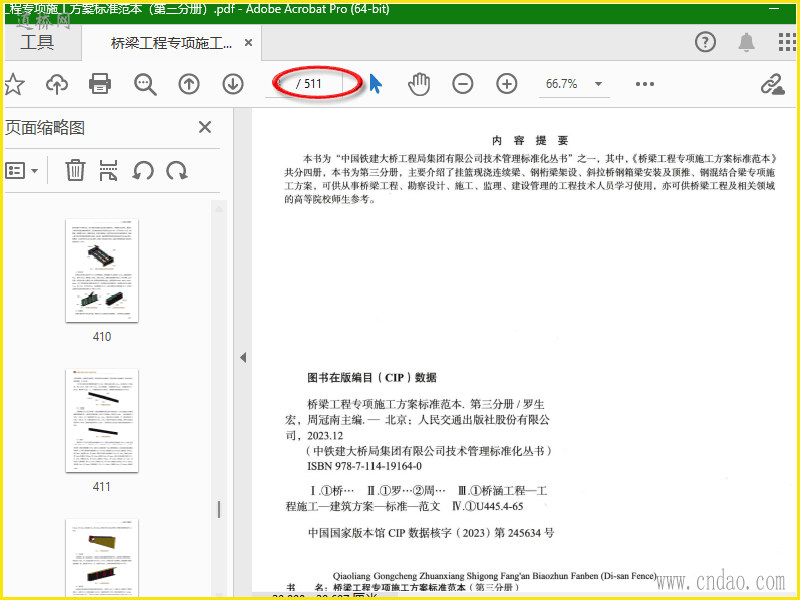Click the CIP 数据核字 (2023) 第 245634 号 line
This screenshot has width=800, height=600.
coord(431,533)
